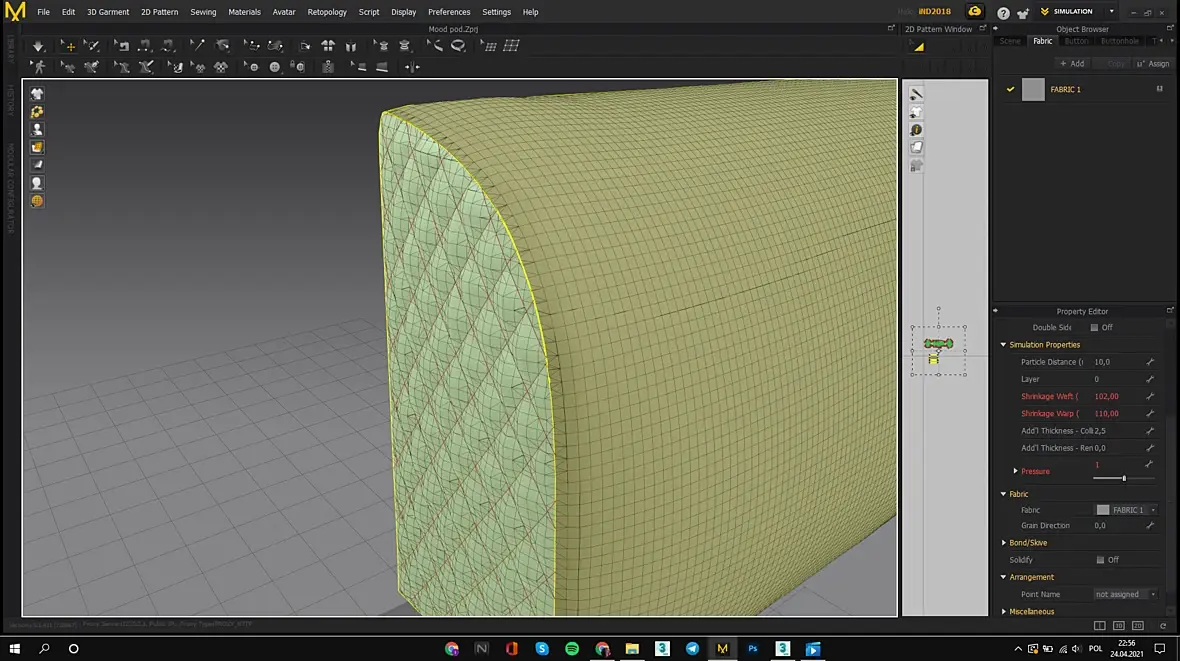Click the button tool icon in toolbar
Screen dimensions: 1180x661
point(275,67)
